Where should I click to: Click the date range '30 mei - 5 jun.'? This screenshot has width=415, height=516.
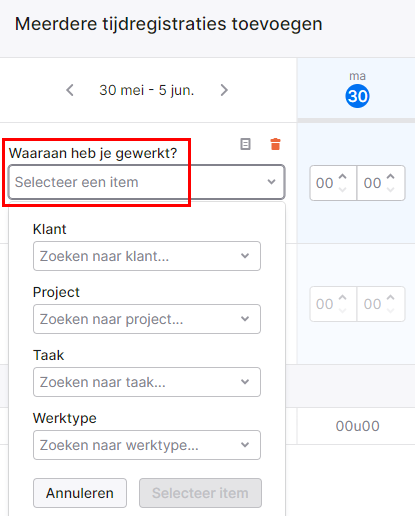coord(147,90)
